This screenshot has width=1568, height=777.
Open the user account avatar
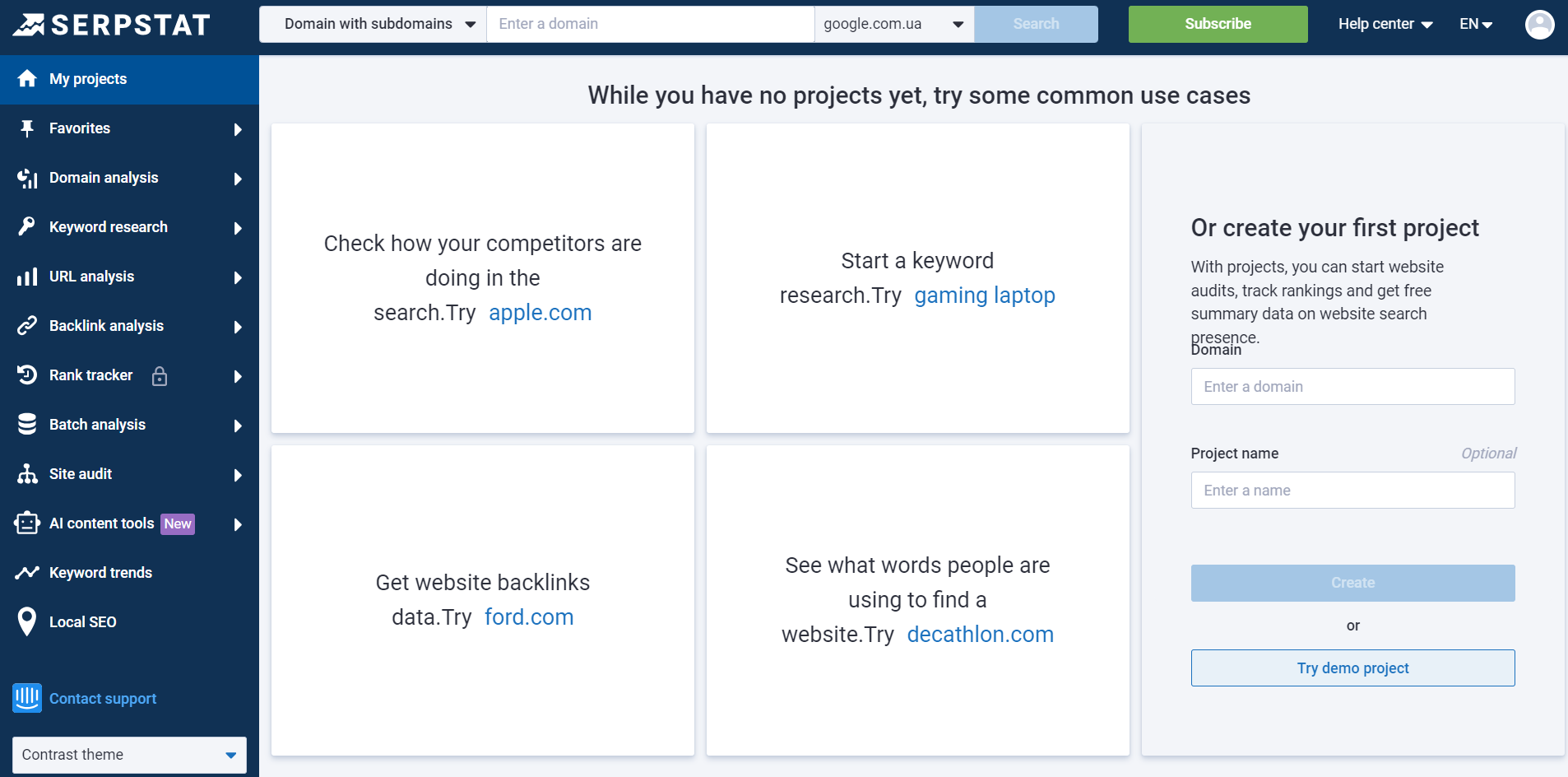pos(1539,24)
